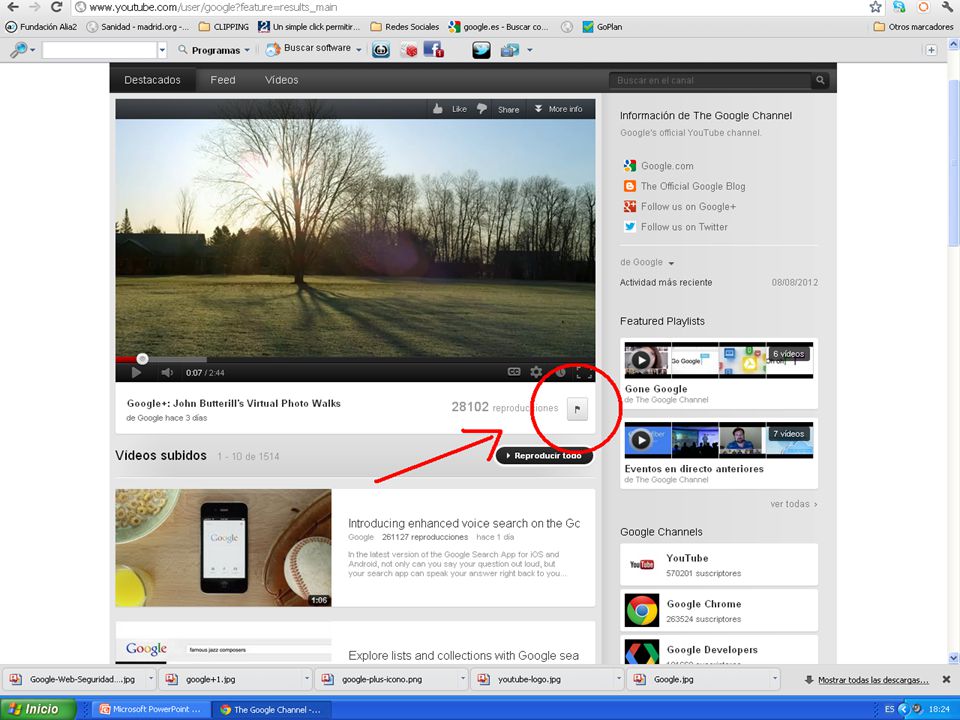
Task: Open the Redes Sociales bookmarks folder
Action: click(x=404, y=27)
